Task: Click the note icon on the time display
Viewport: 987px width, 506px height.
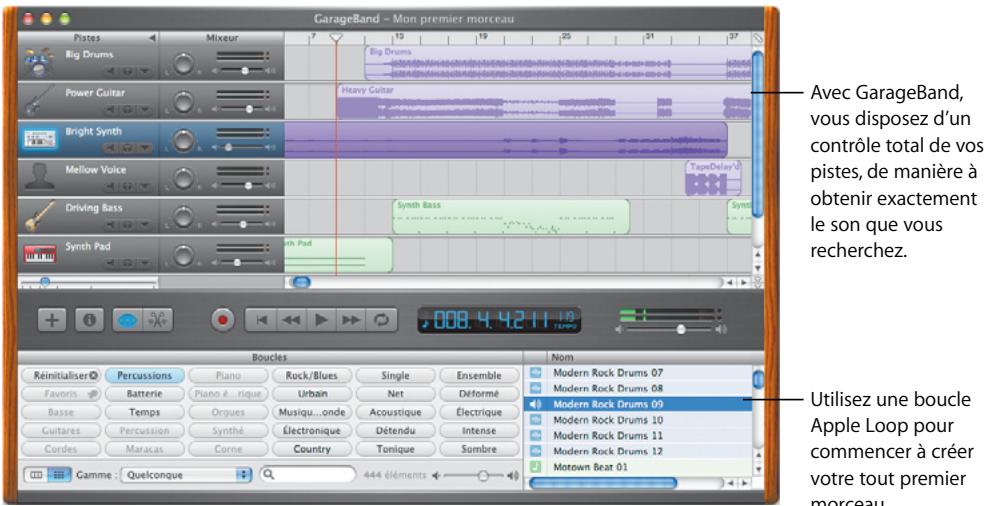Action: click(425, 323)
